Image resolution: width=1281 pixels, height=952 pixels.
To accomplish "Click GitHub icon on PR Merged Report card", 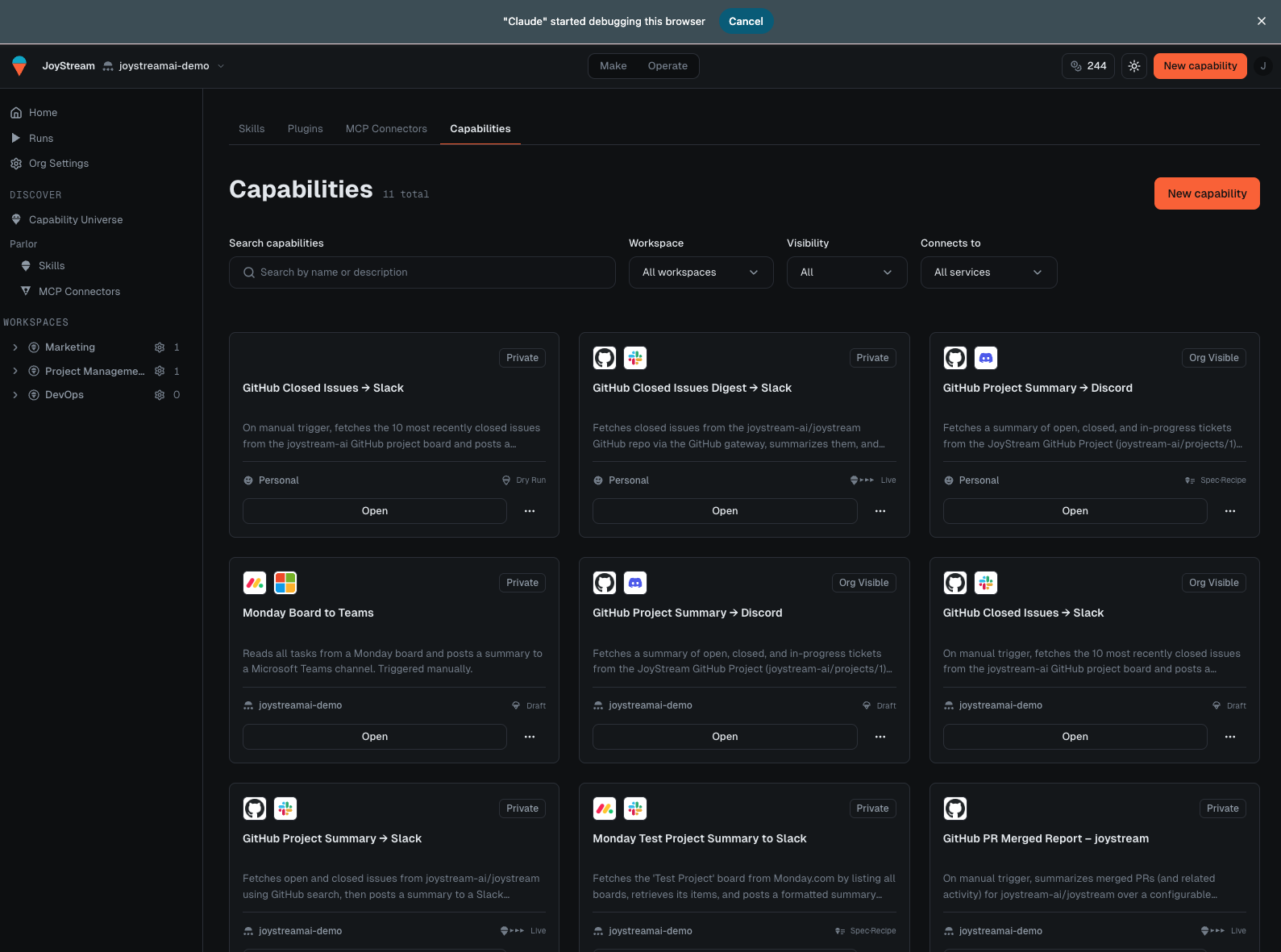I will (x=955, y=809).
